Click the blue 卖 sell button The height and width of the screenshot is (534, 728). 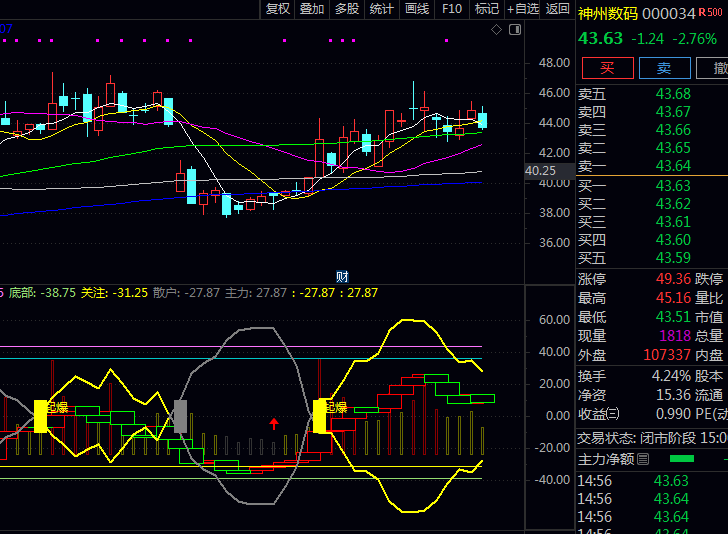664,68
